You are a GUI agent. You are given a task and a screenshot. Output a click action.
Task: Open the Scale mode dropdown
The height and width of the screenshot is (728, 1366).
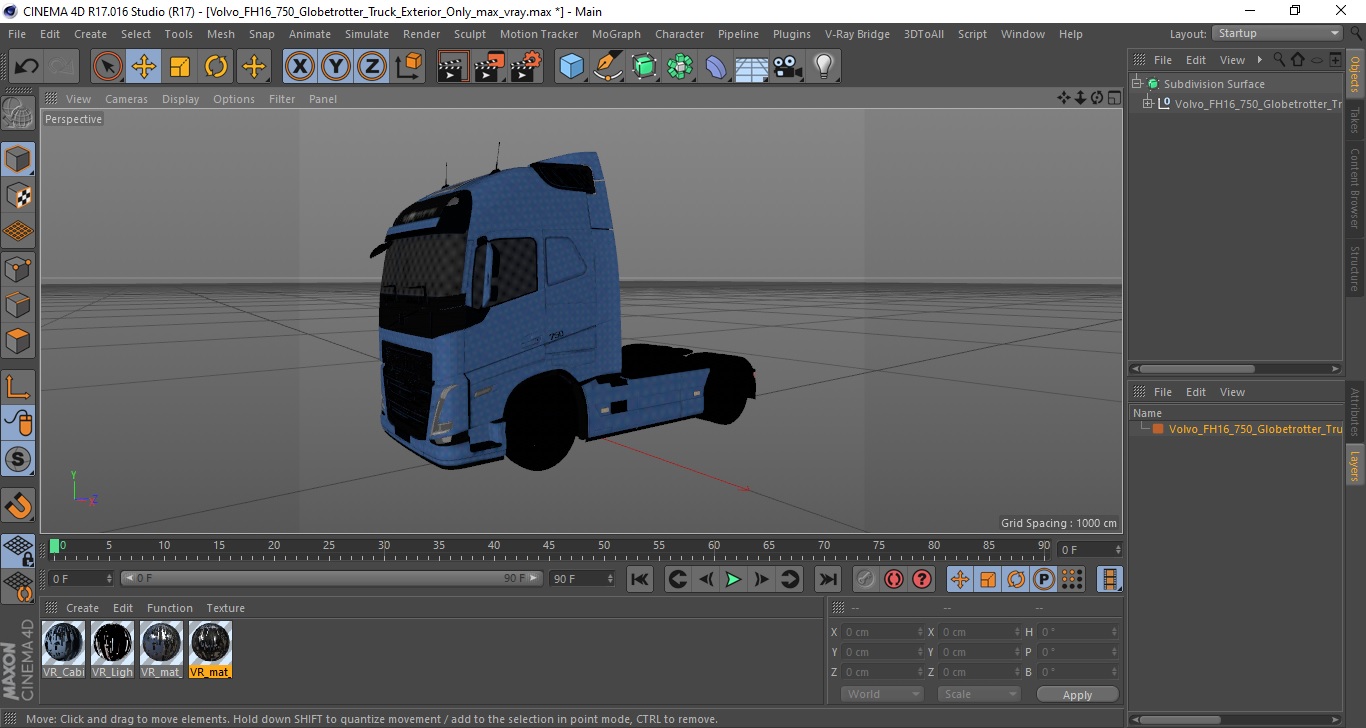[x=978, y=694]
